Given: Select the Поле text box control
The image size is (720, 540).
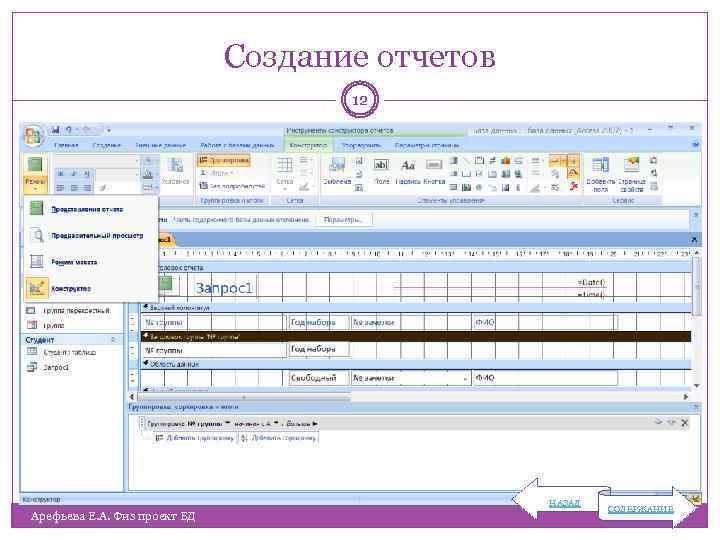Looking at the screenshot, I should coord(381,171).
